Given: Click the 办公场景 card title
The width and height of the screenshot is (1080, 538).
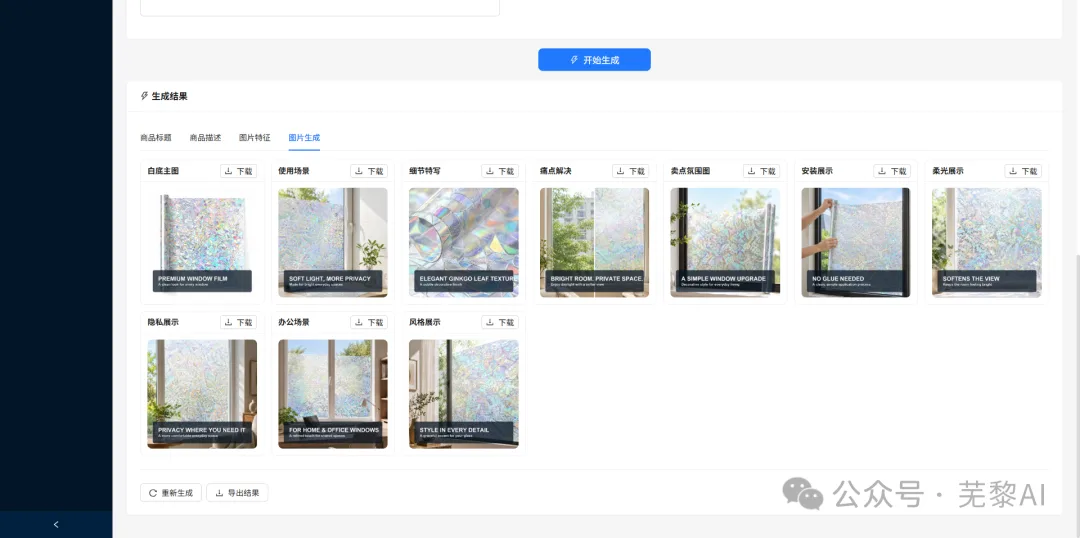Looking at the screenshot, I should [294, 322].
